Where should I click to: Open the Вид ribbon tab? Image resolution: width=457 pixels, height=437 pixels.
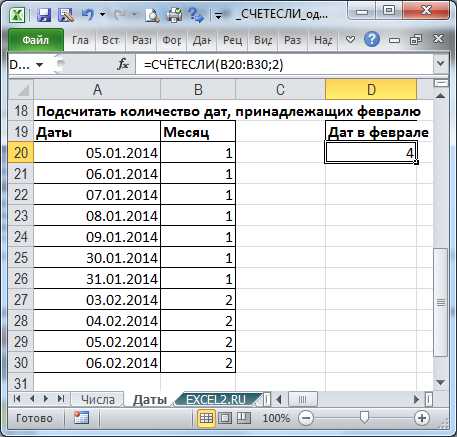[263, 40]
